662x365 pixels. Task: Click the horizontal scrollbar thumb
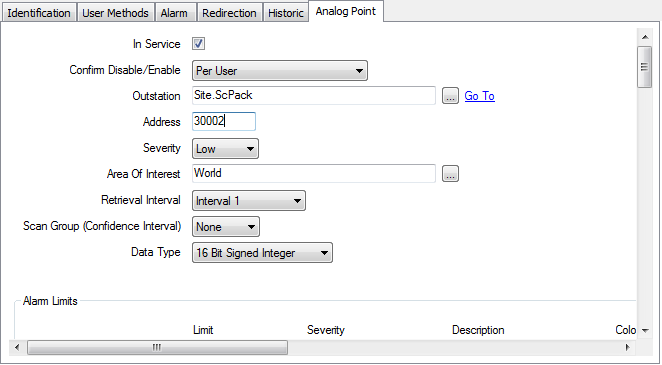pos(157,347)
